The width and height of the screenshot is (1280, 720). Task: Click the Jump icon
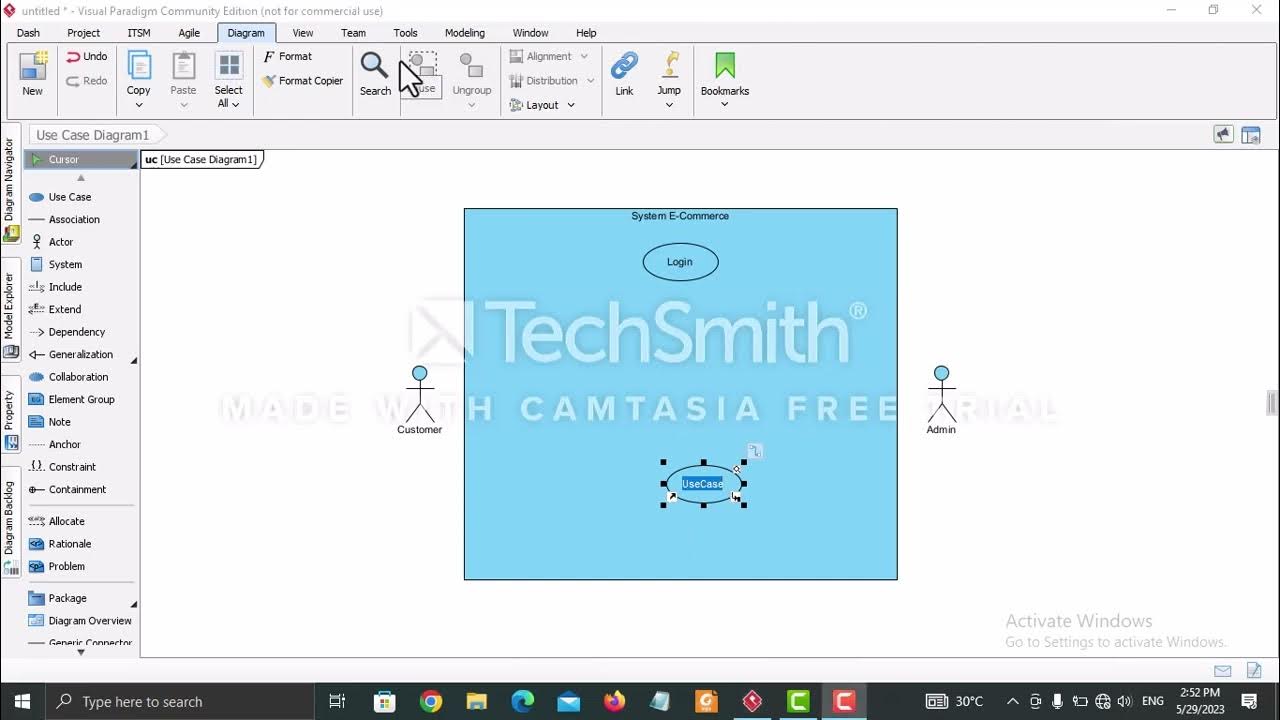tap(669, 66)
